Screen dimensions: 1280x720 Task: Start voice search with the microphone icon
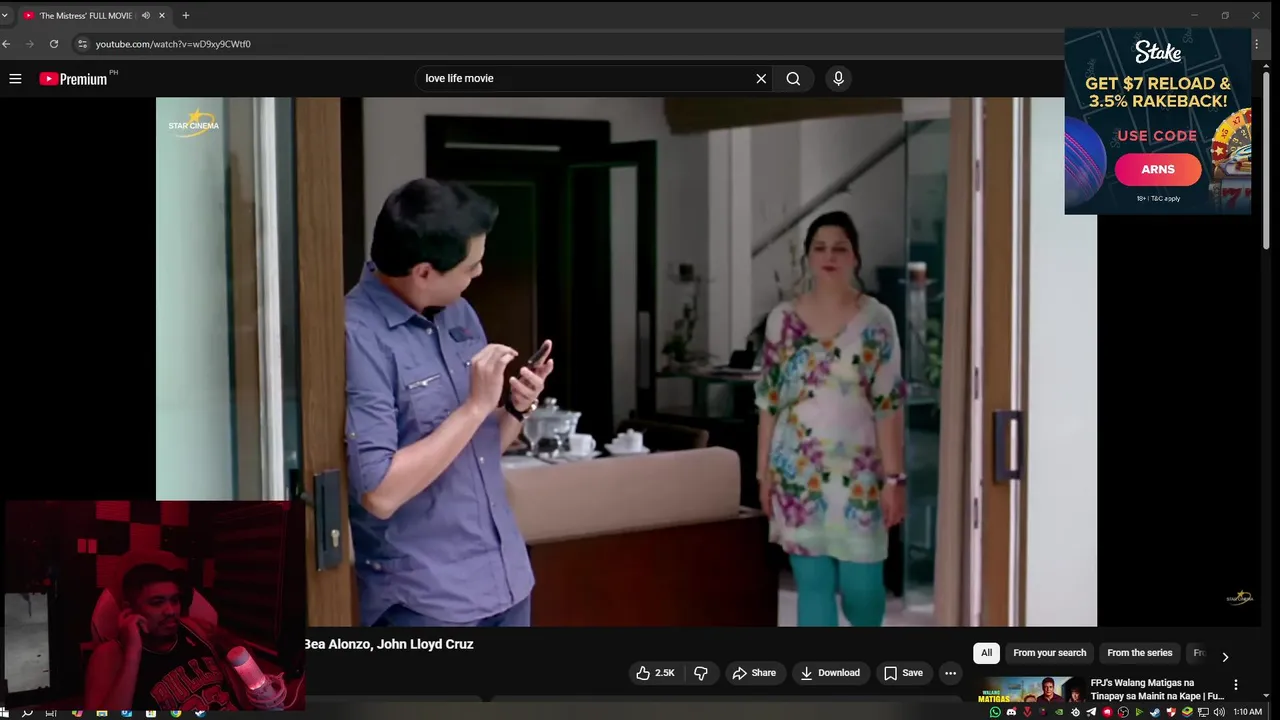coord(838,78)
